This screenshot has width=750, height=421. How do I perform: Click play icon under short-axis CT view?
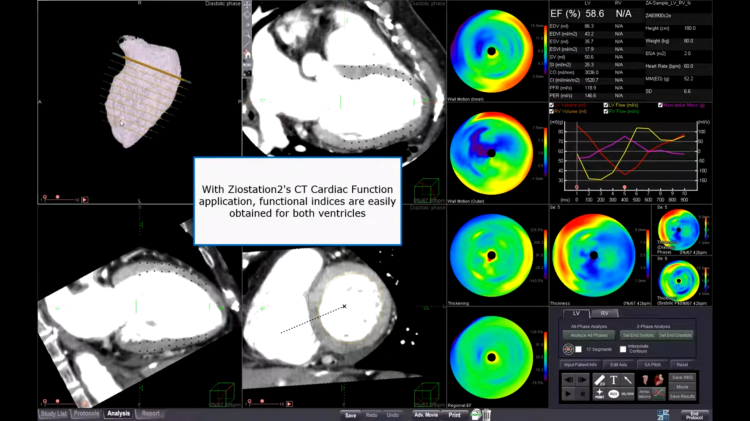tap(289, 404)
